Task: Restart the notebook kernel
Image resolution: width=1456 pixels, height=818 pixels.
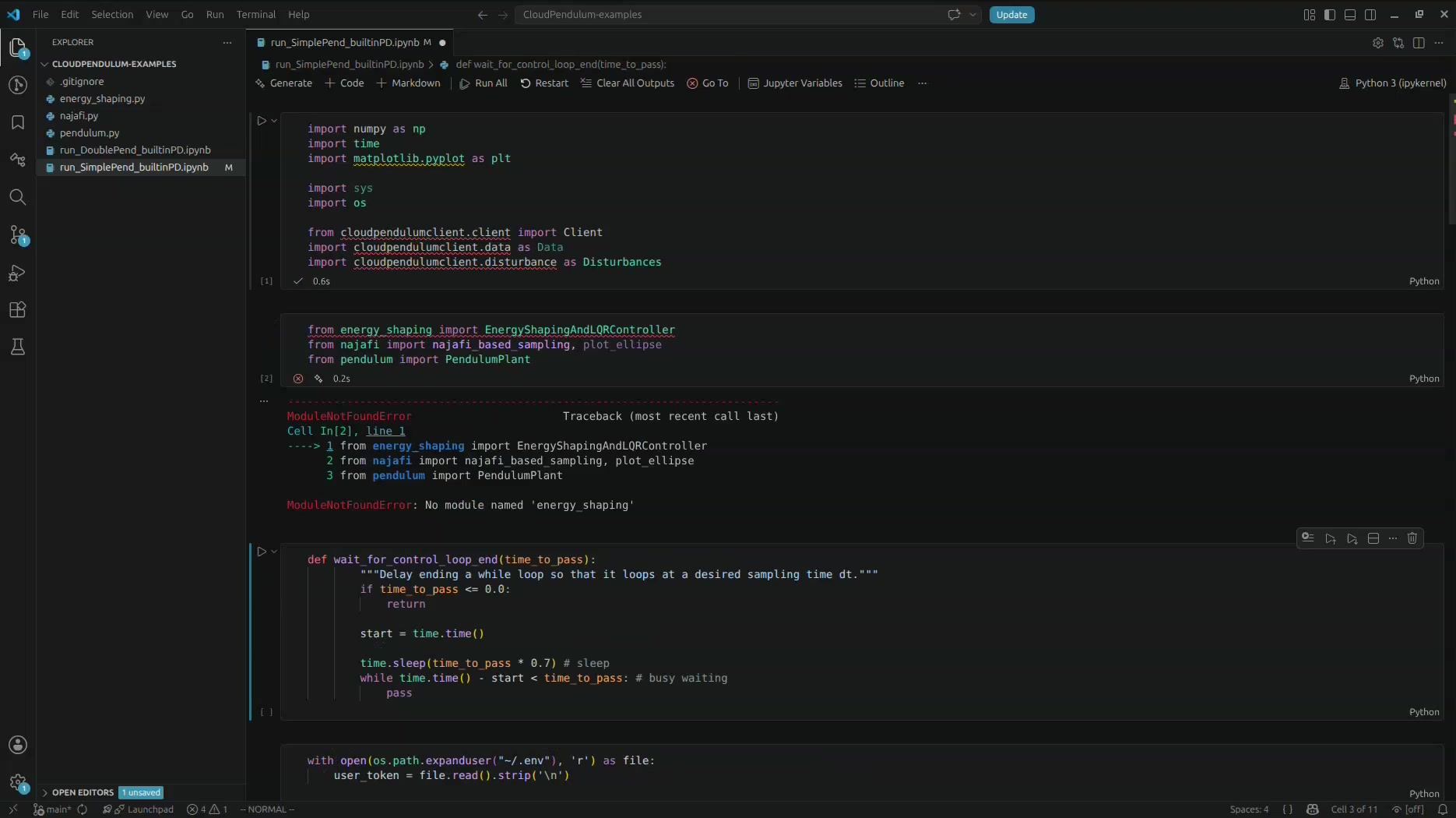Action: [x=544, y=83]
